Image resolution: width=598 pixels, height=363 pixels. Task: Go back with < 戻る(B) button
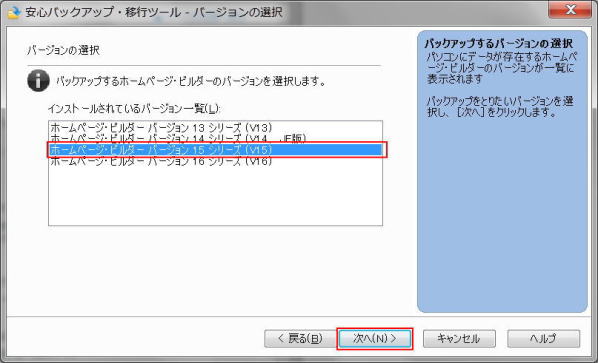point(300,339)
